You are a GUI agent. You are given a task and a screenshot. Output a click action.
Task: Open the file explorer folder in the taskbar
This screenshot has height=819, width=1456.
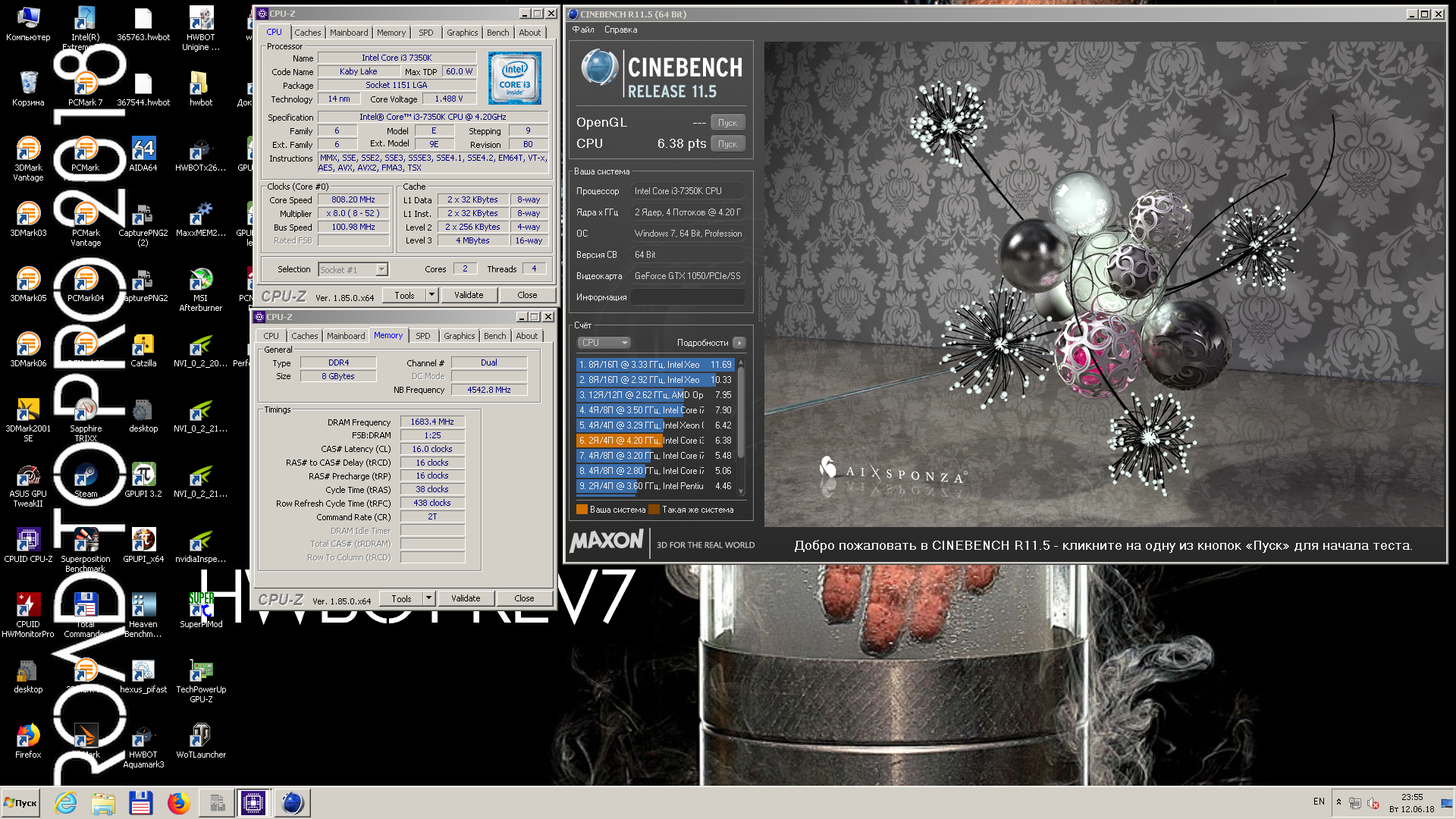click(103, 802)
